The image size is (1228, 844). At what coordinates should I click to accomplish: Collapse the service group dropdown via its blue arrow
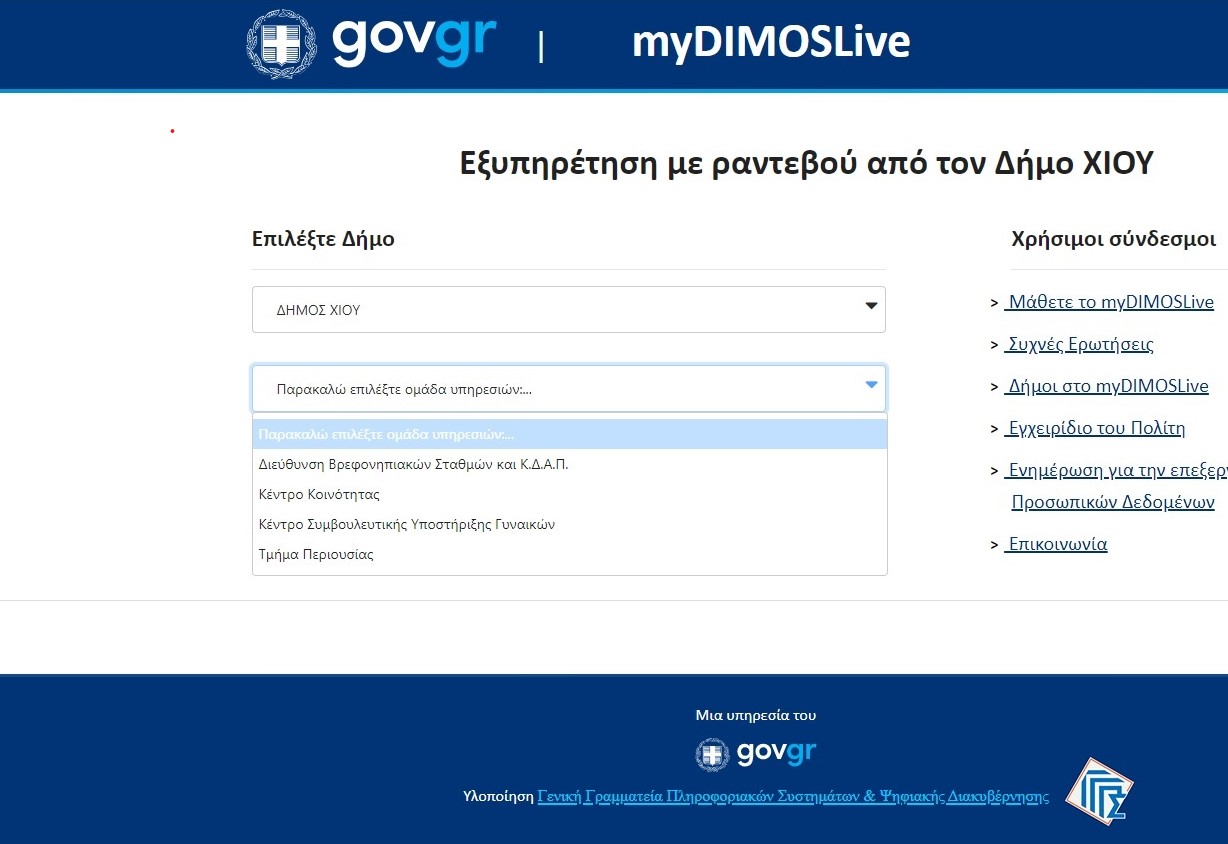(x=871, y=385)
